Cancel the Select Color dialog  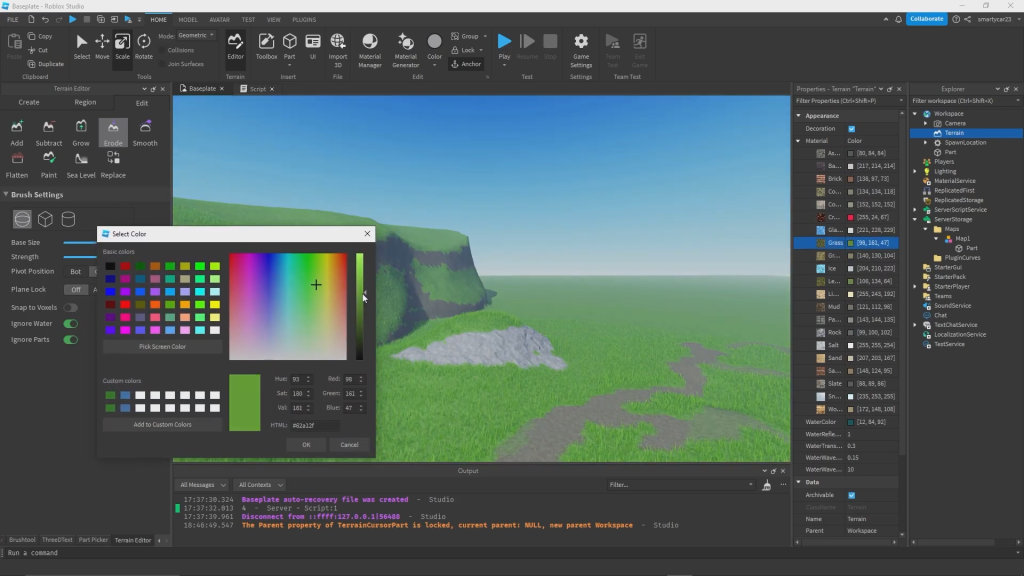point(349,445)
